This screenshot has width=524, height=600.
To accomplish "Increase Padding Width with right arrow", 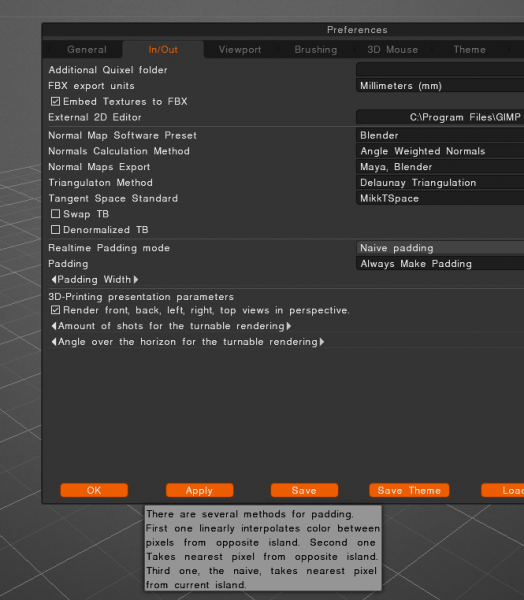I will click(x=136, y=280).
